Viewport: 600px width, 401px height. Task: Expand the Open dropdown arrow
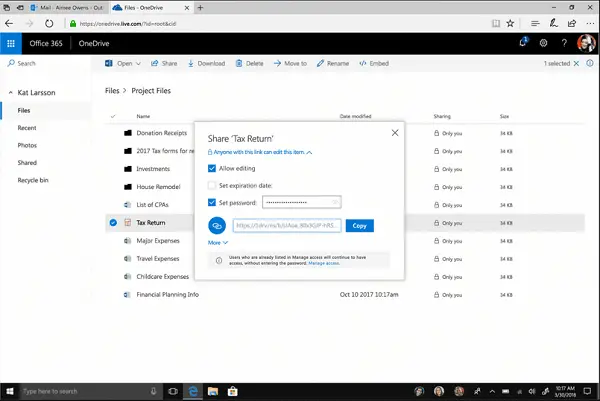click(138, 64)
